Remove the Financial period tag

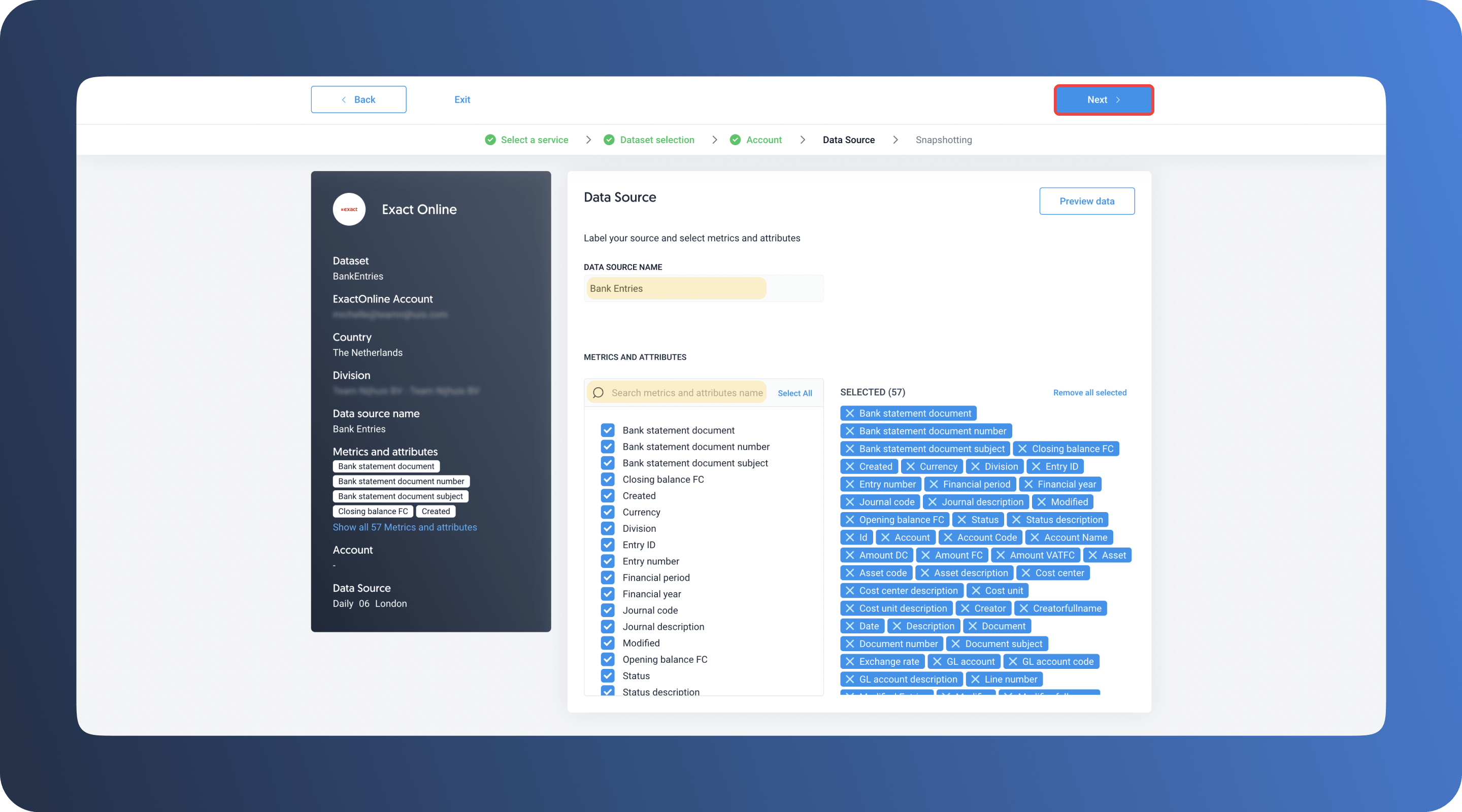click(934, 484)
